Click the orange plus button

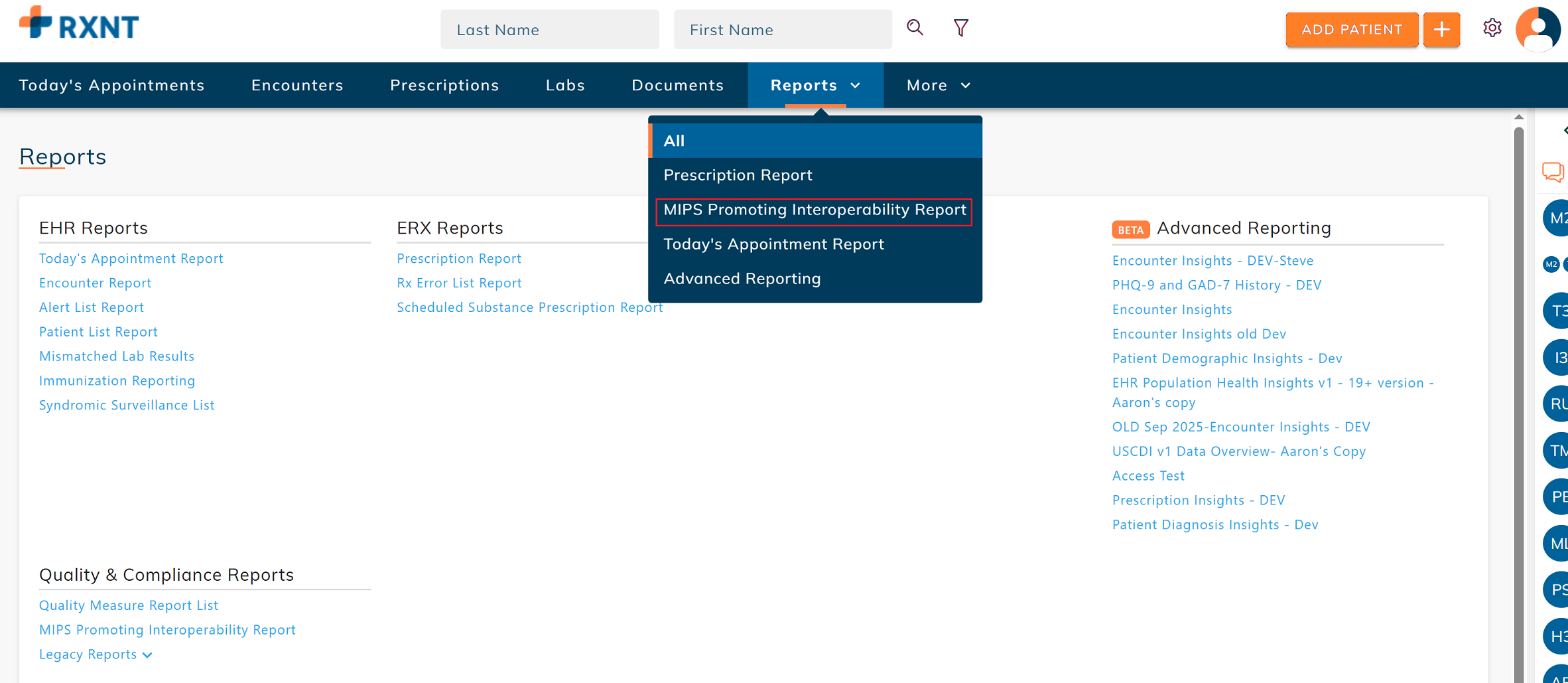[x=1442, y=29]
